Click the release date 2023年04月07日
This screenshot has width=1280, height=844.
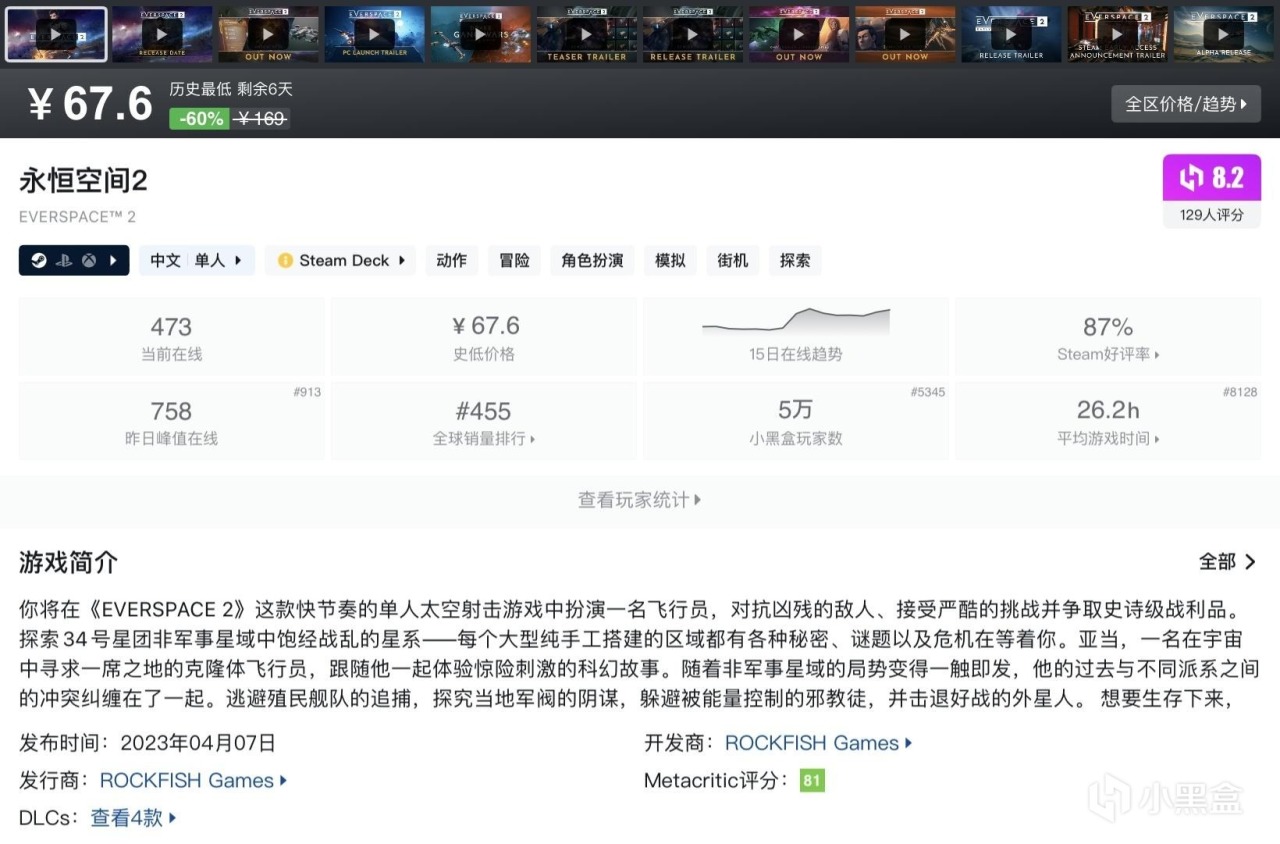198,743
